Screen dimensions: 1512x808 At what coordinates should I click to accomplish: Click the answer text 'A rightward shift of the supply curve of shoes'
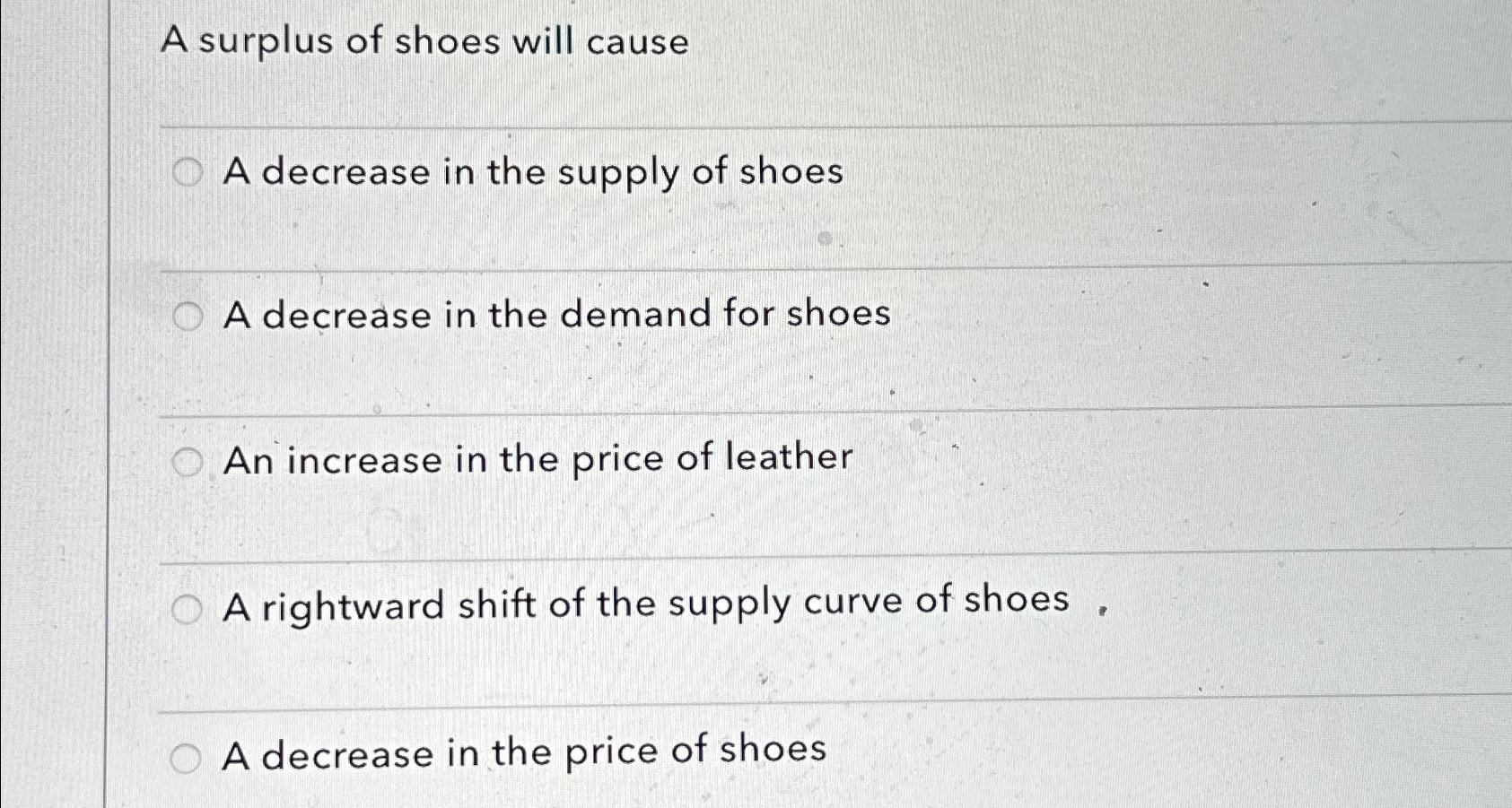[646, 603]
